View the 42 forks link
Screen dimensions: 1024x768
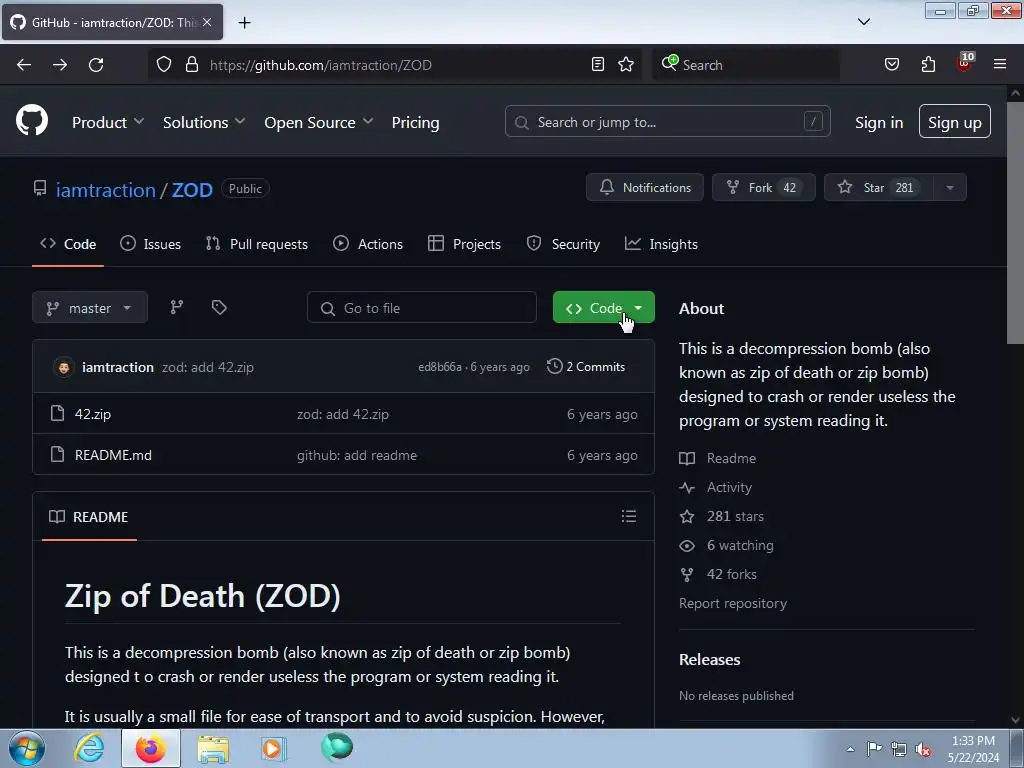click(x=718, y=574)
